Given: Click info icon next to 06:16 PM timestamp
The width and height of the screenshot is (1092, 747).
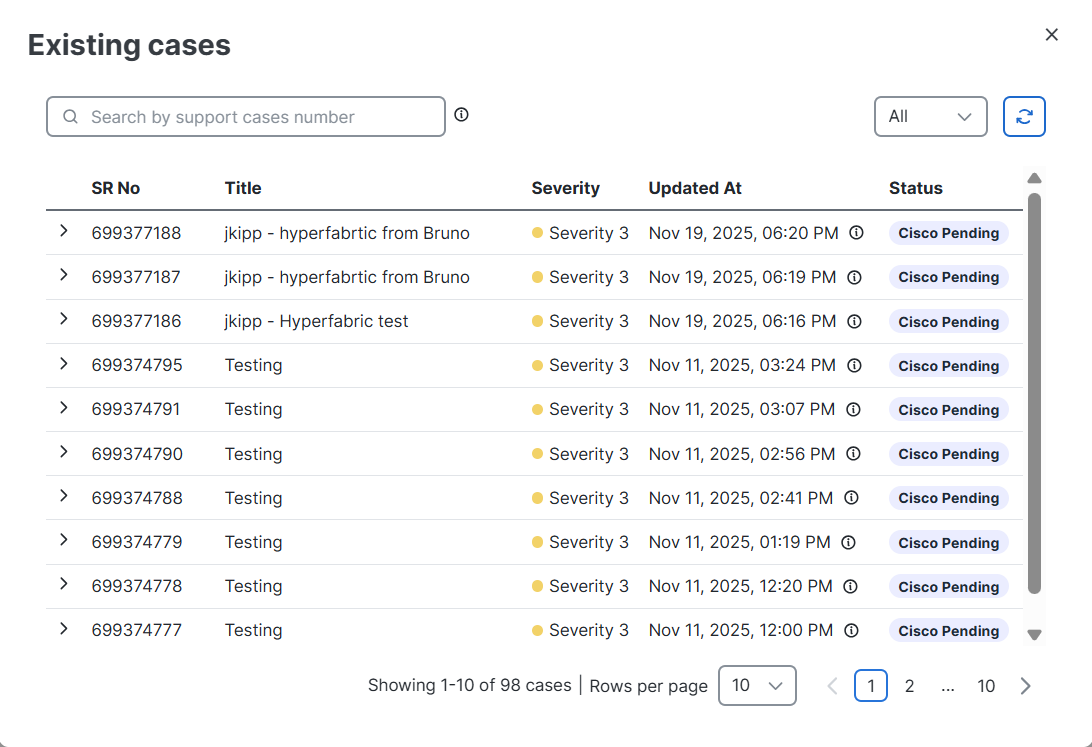Looking at the screenshot, I should pyautogui.click(x=854, y=321).
